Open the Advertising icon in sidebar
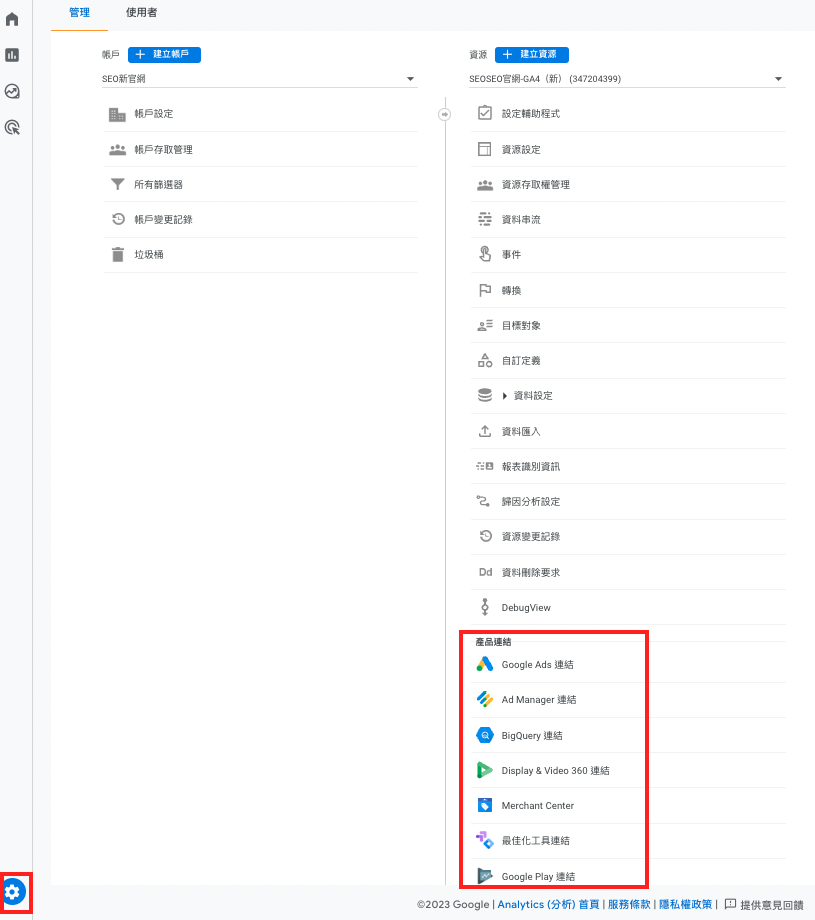This screenshot has height=920, width=815. click(x=12, y=127)
